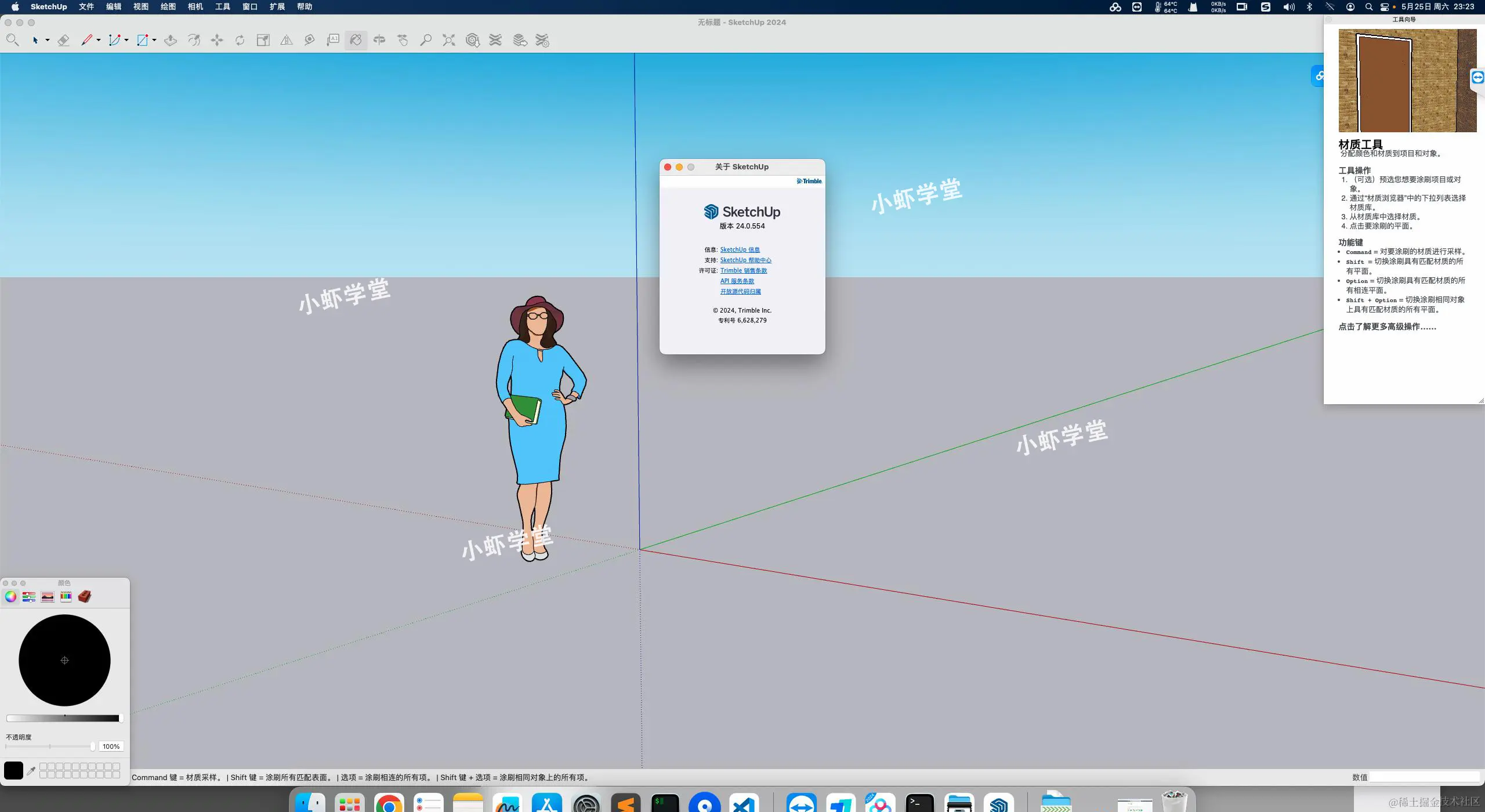Click the SketchUp 帮助中心 link

coord(746,260)
